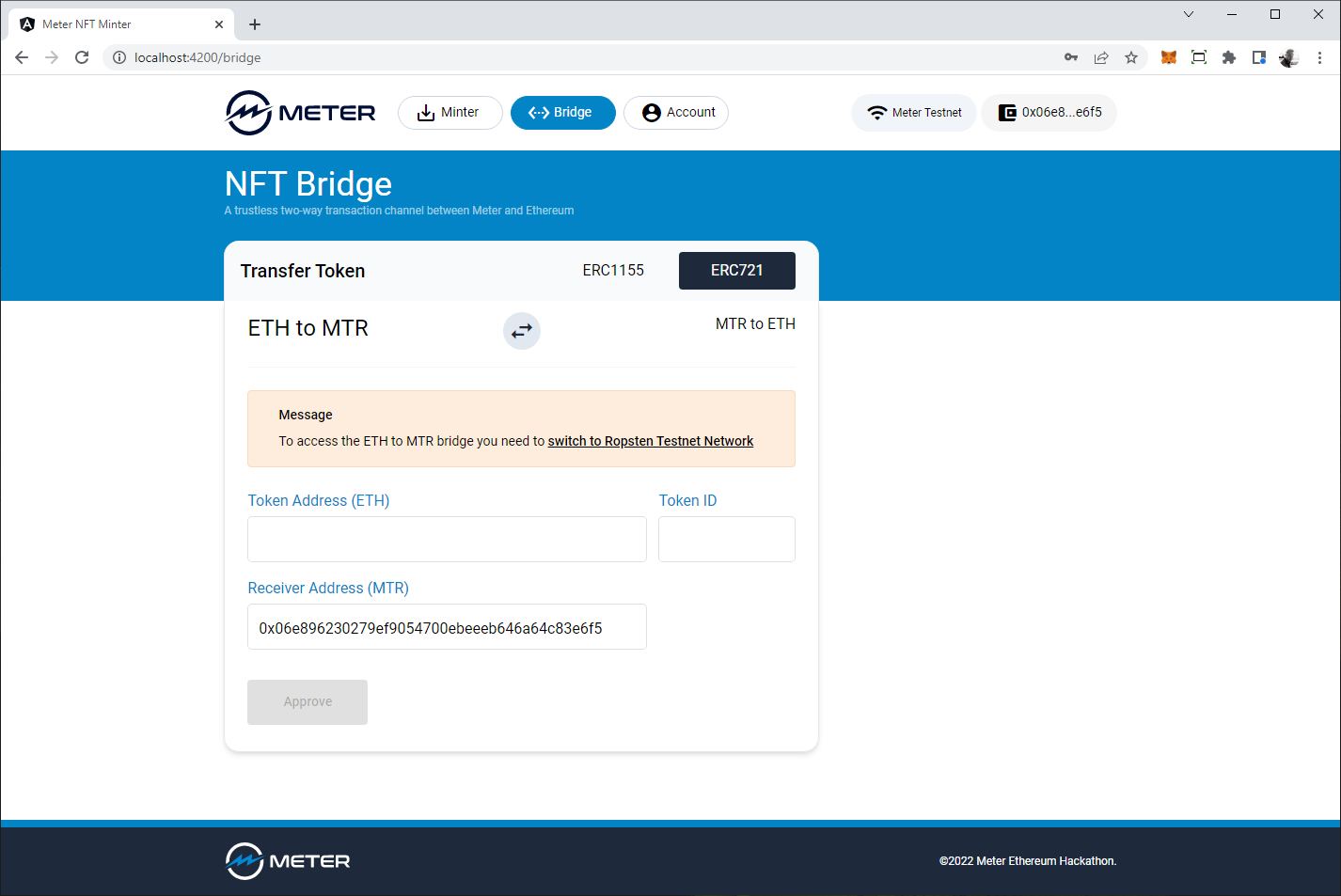This screenshot has width=1341, height=896.
Task: Select MTR to ETH direction
Action: tap(755, 323)
